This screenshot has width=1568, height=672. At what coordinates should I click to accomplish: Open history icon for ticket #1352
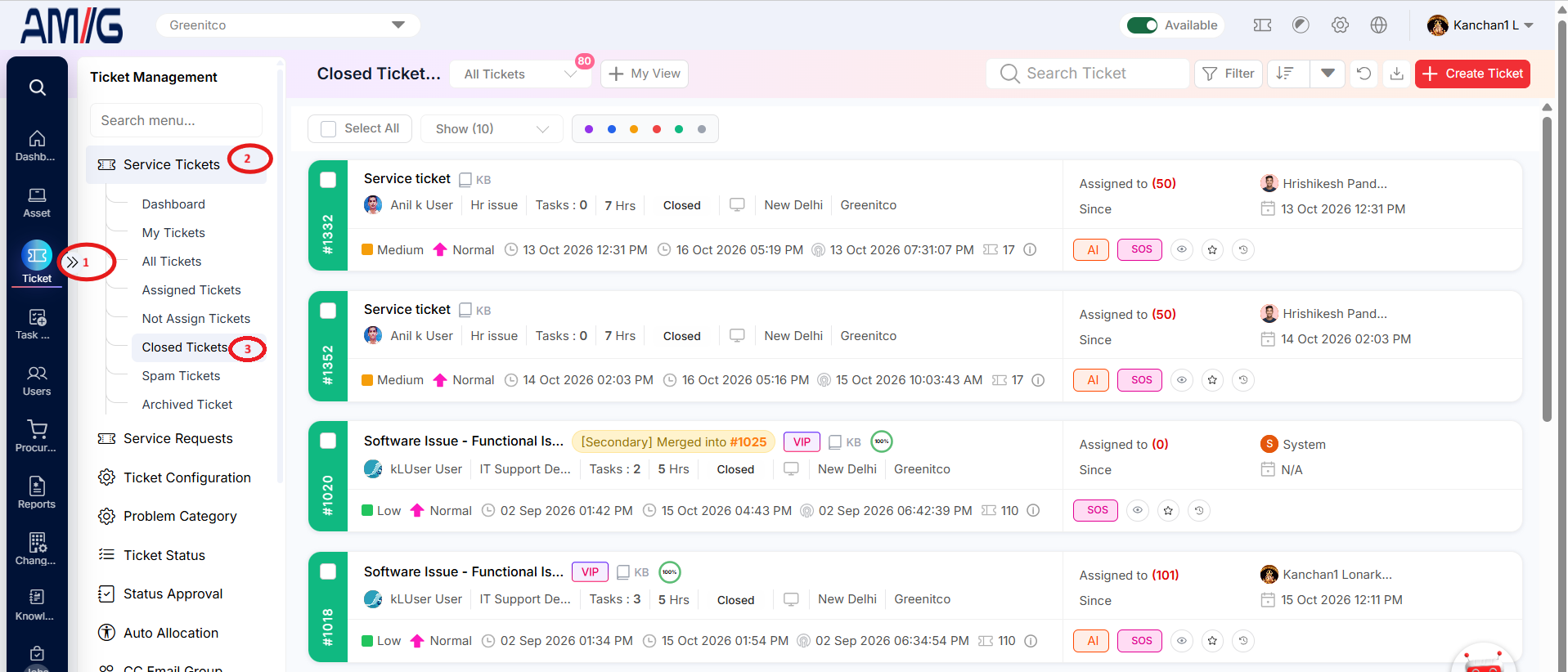point(1243,380)
